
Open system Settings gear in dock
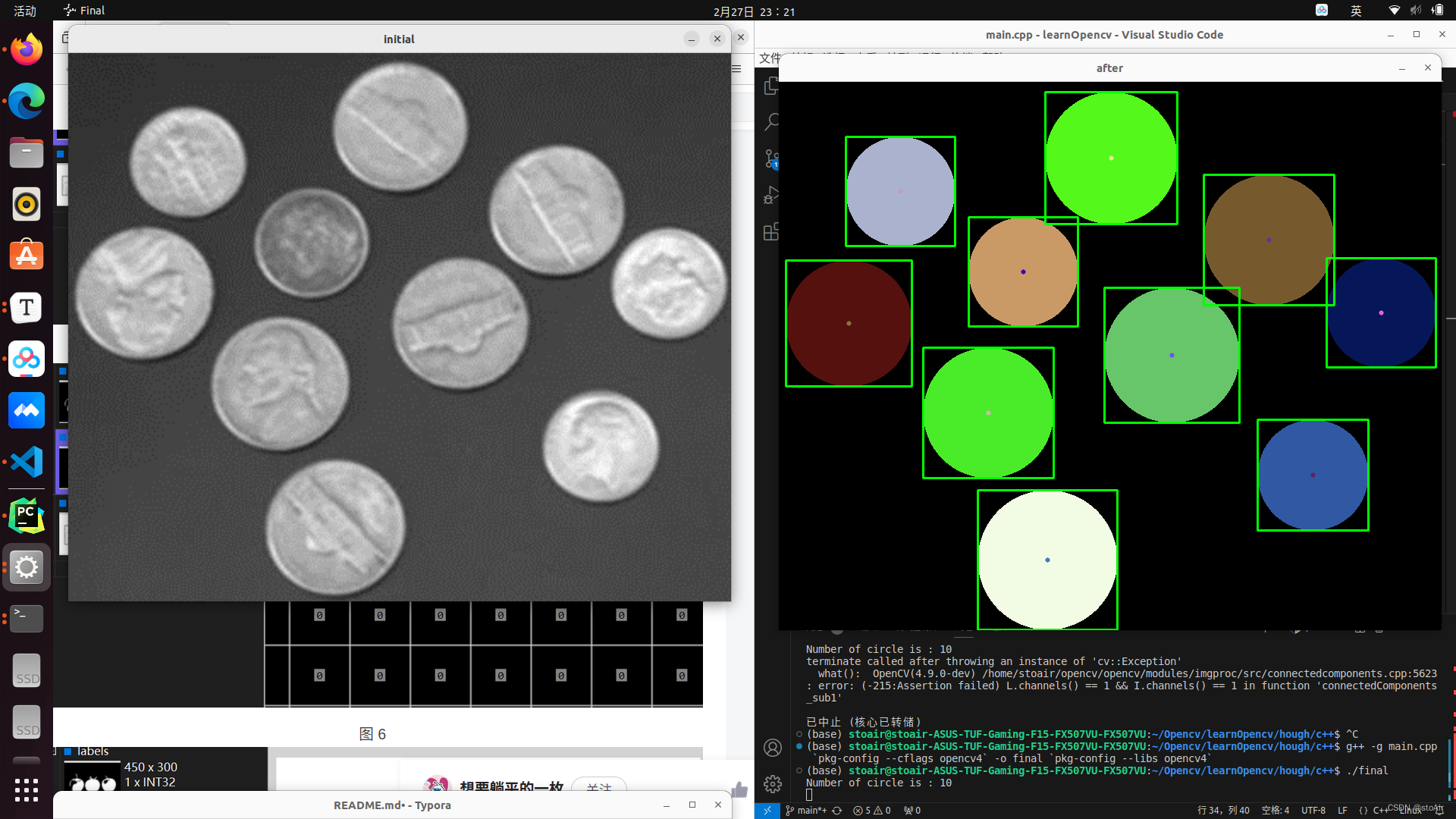[x=27, y=567]
